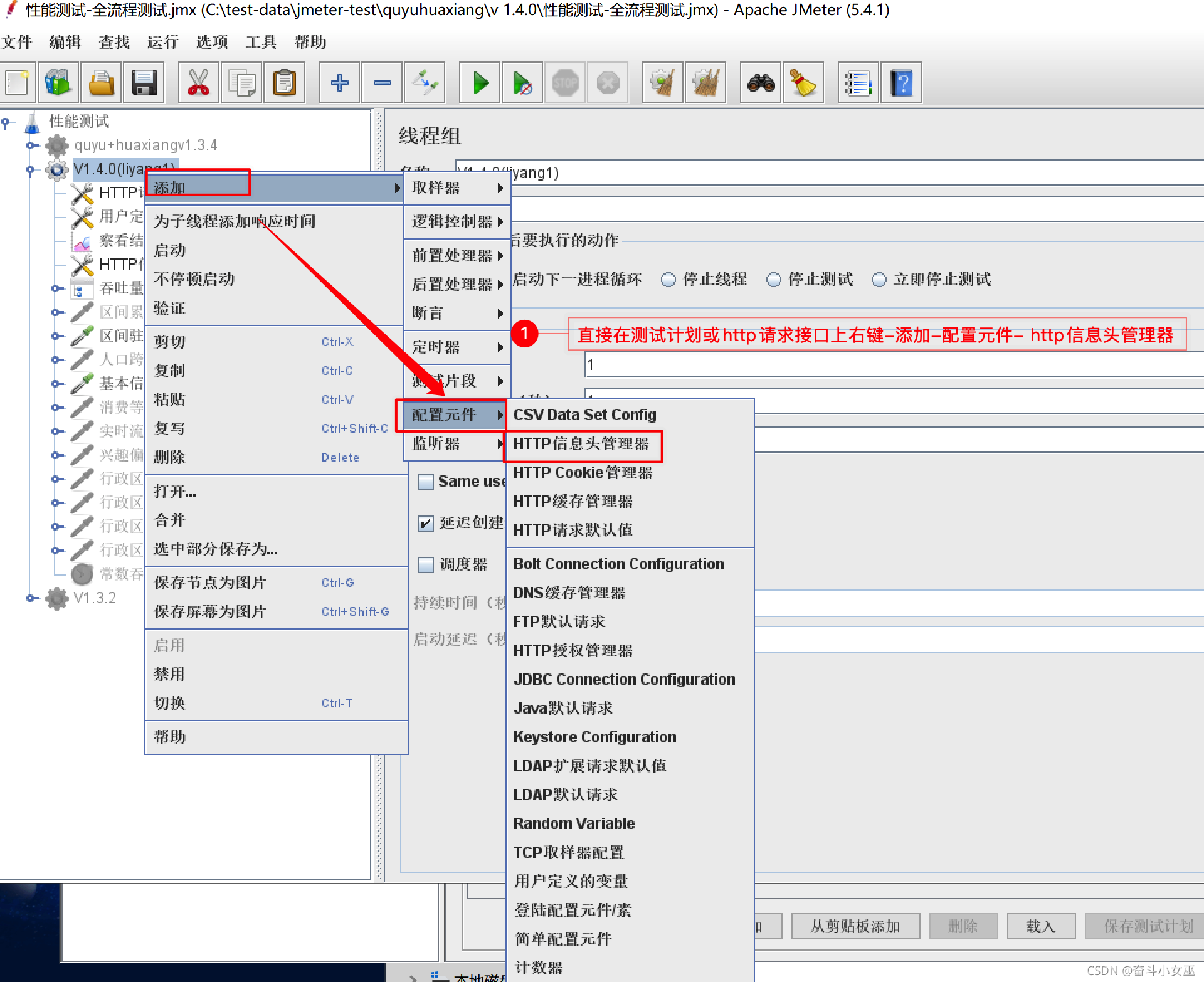Image resolution: width=1204 pixels, height=982 pixels.
Task: Click the gear icon beside quyu+huaxiangv1.3.4
Action: click(x=56, y=145)
